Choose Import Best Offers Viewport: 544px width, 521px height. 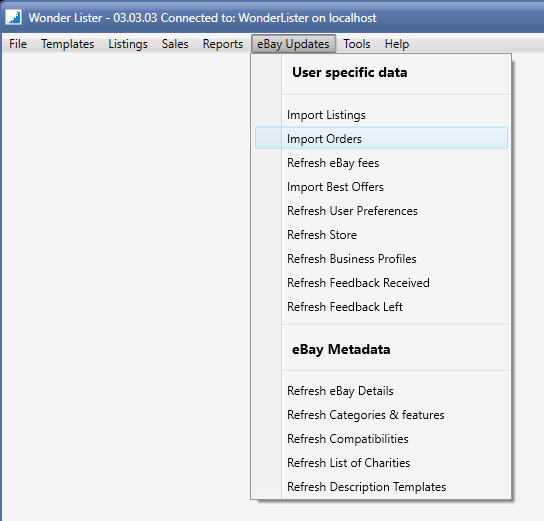coord(381,187)
